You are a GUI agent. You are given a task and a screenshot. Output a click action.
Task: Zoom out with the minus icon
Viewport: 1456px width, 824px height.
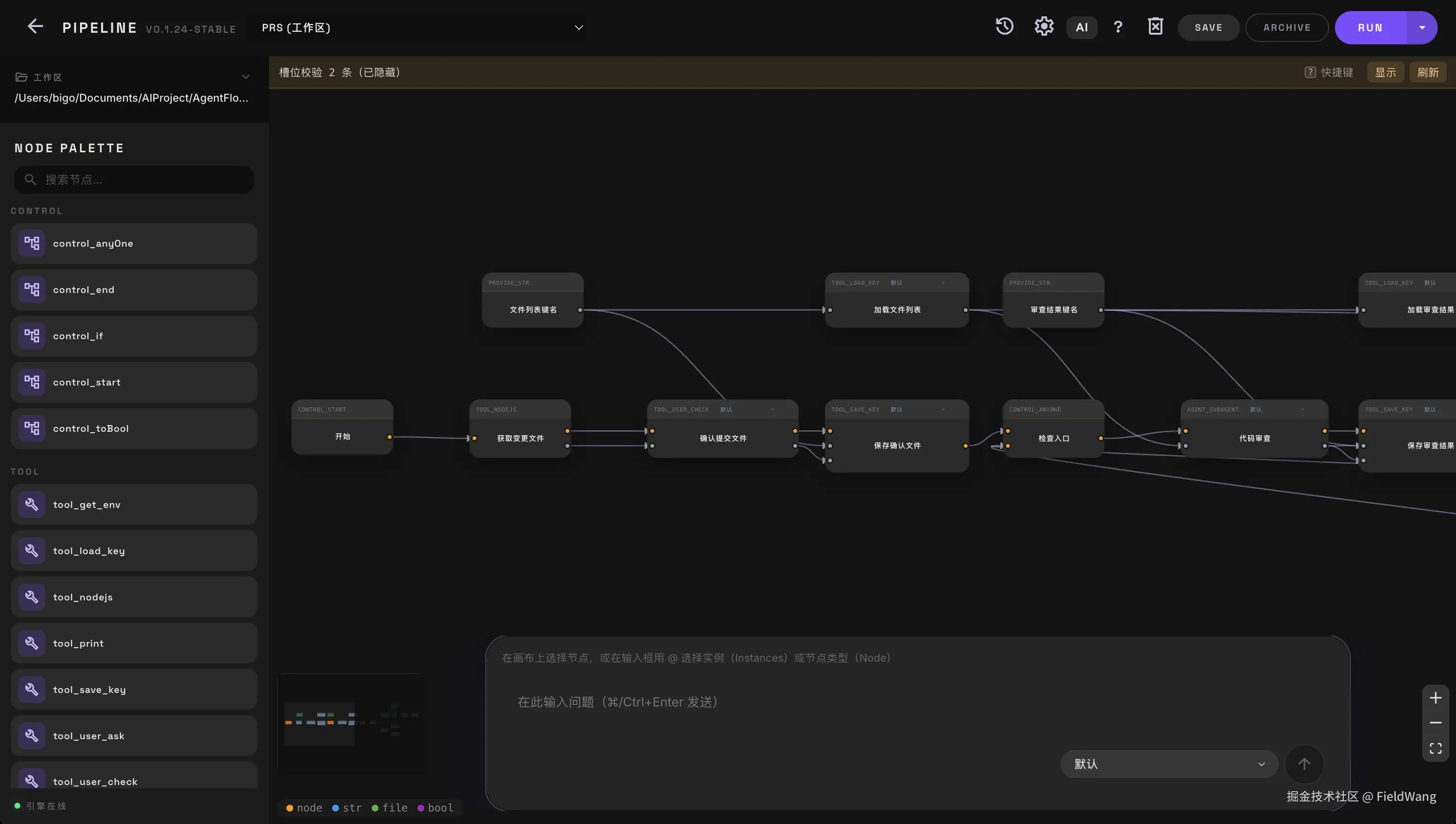click(x=1435, y=723)
